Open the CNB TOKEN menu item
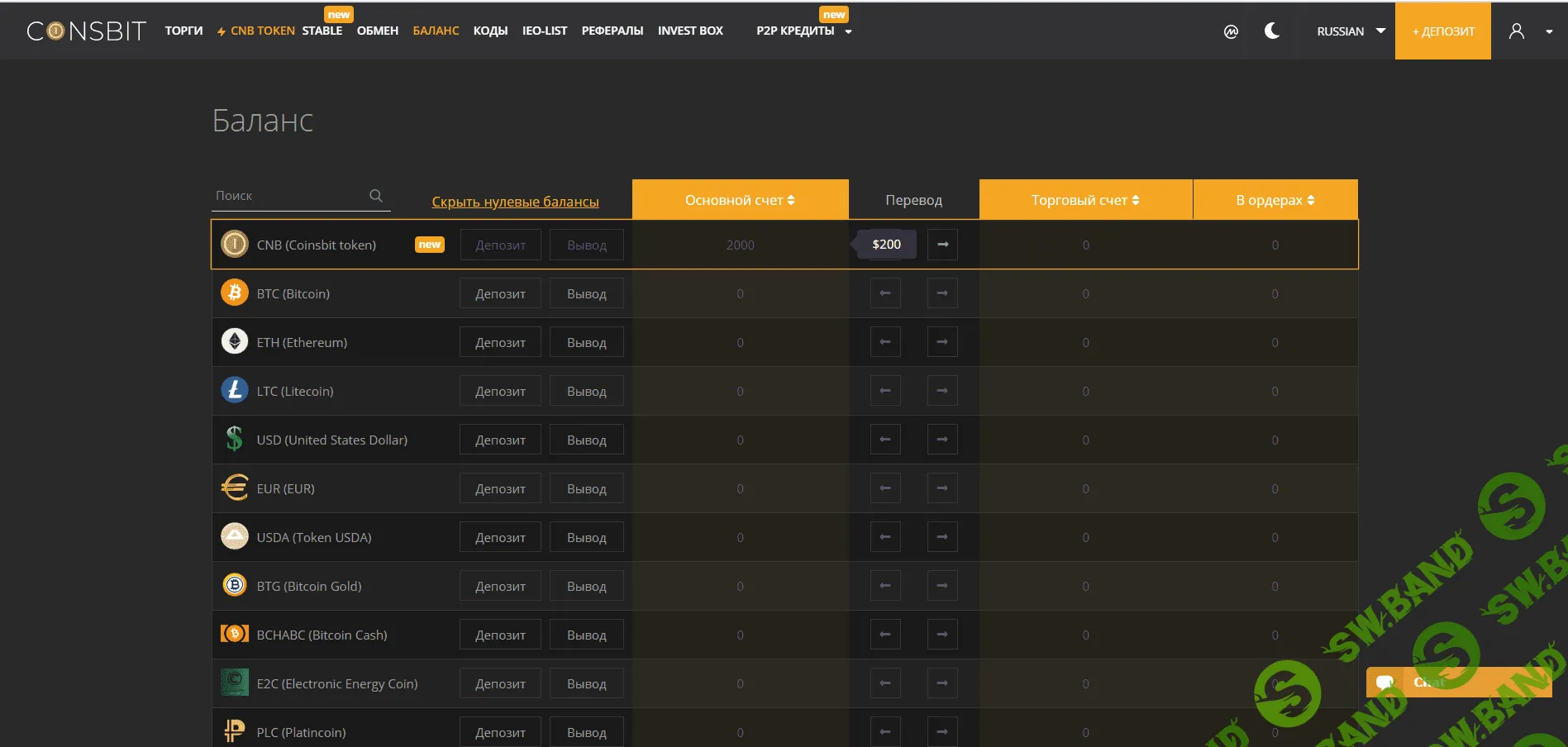Viewport: 1568px width, 747px height. [255, 31]
